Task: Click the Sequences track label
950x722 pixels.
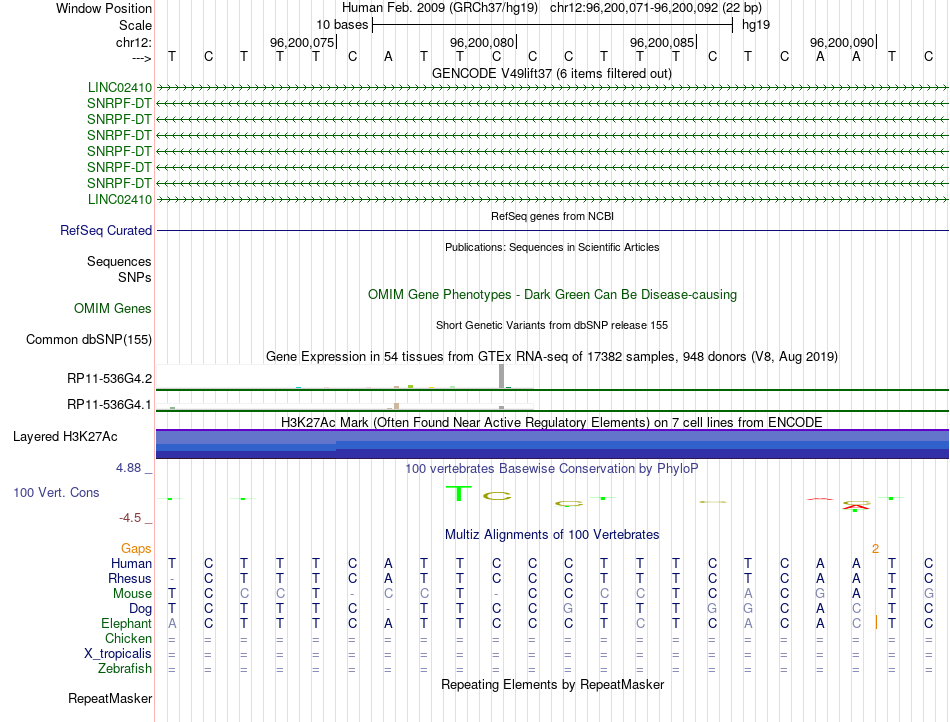Action: click(119, 261)
